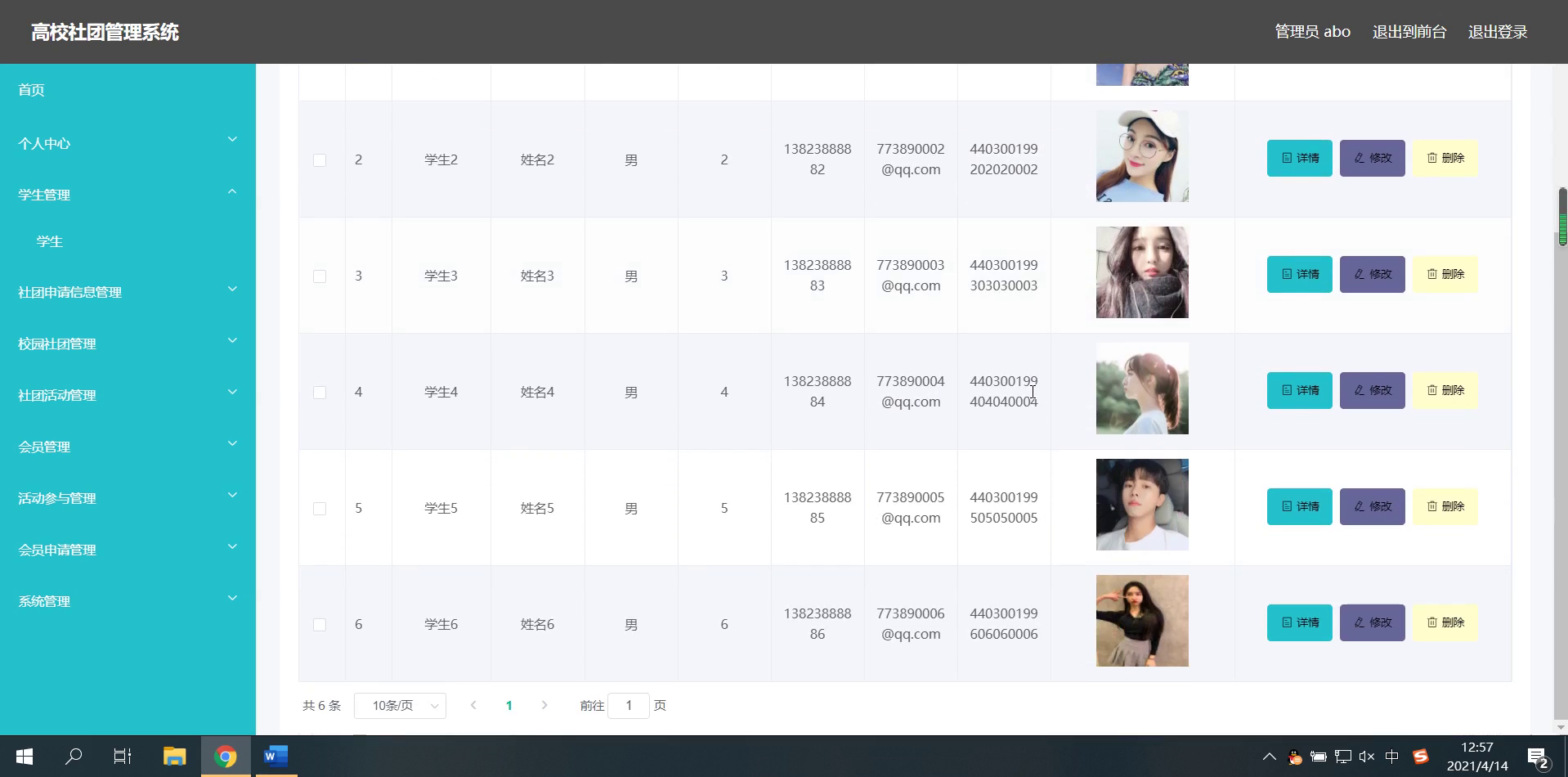Click 删除 button for 学生2

click(x=1445, y=158)
